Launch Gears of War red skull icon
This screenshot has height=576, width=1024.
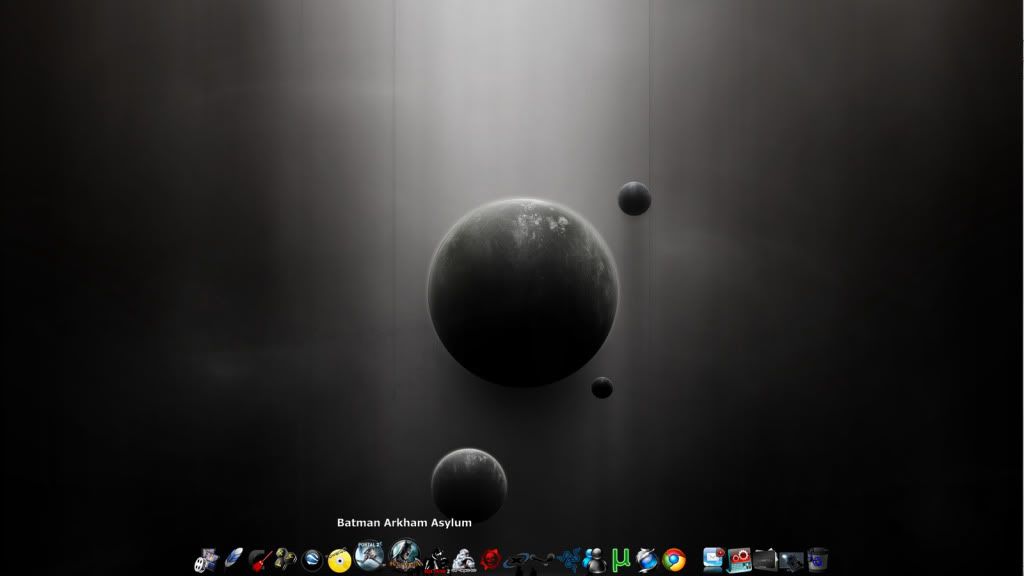point(490,560)
